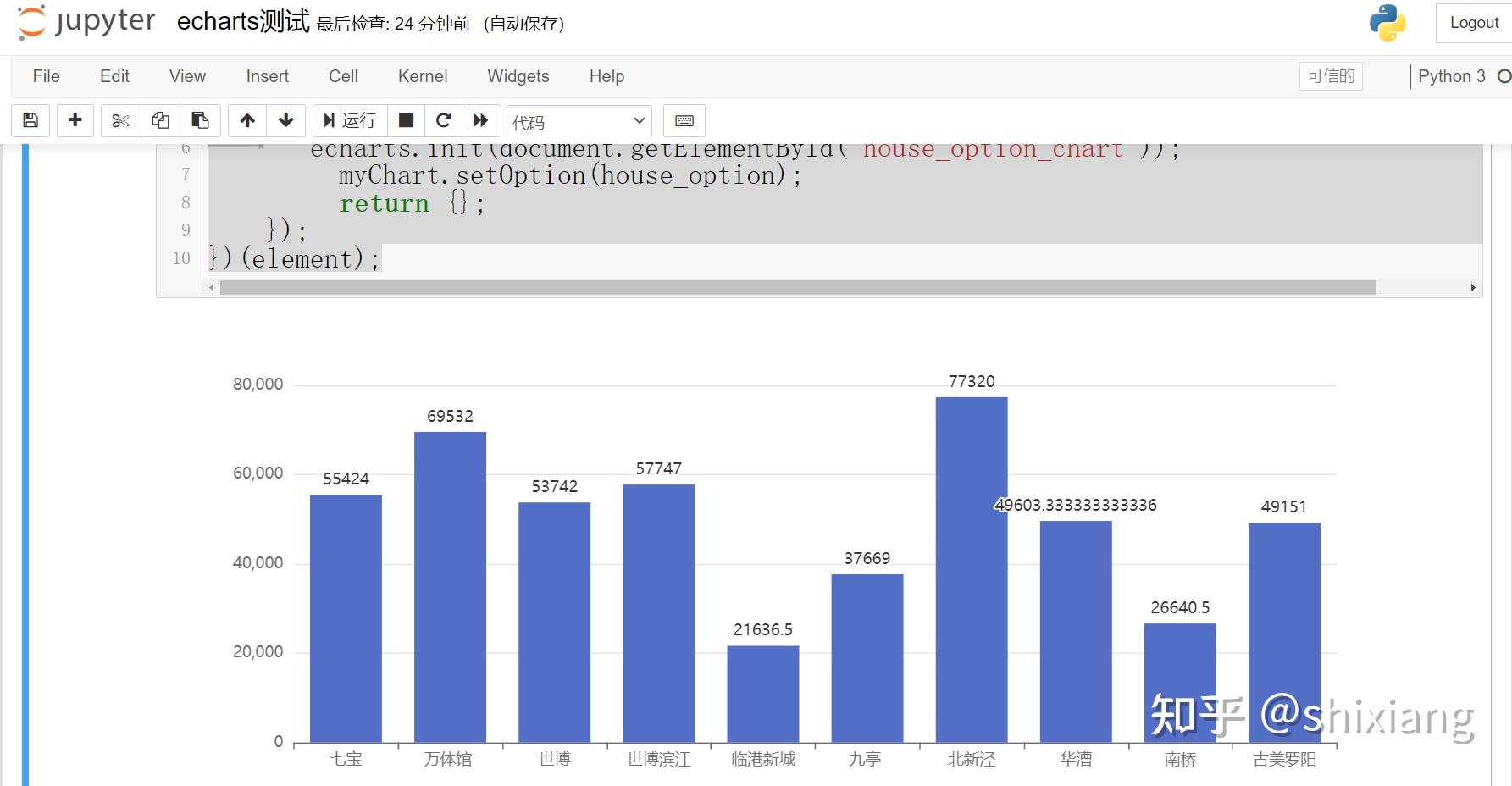Click the 40,000 y-axis label

[x=258, y=563]
